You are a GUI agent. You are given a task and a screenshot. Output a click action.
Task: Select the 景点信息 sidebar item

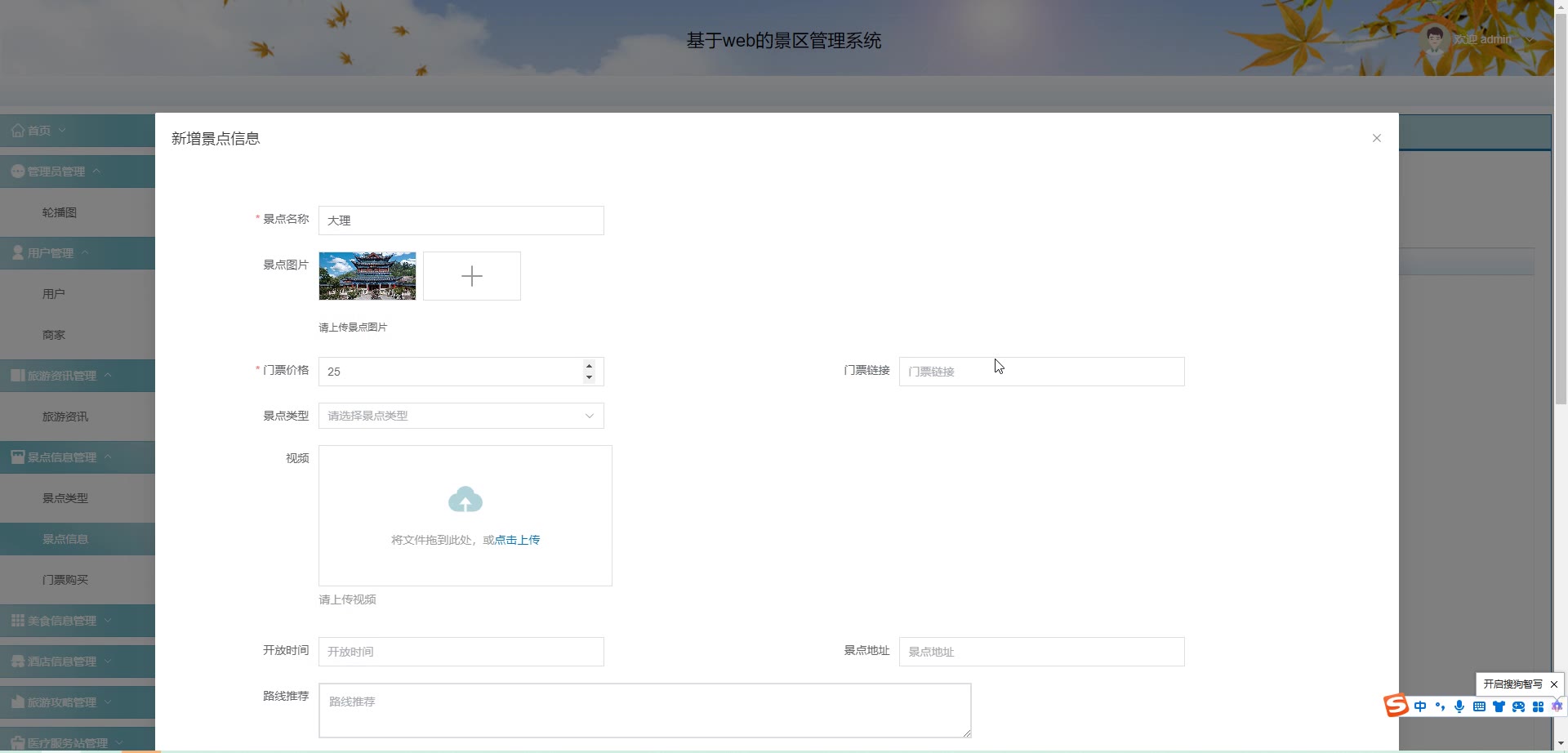(x=78, y=539)
